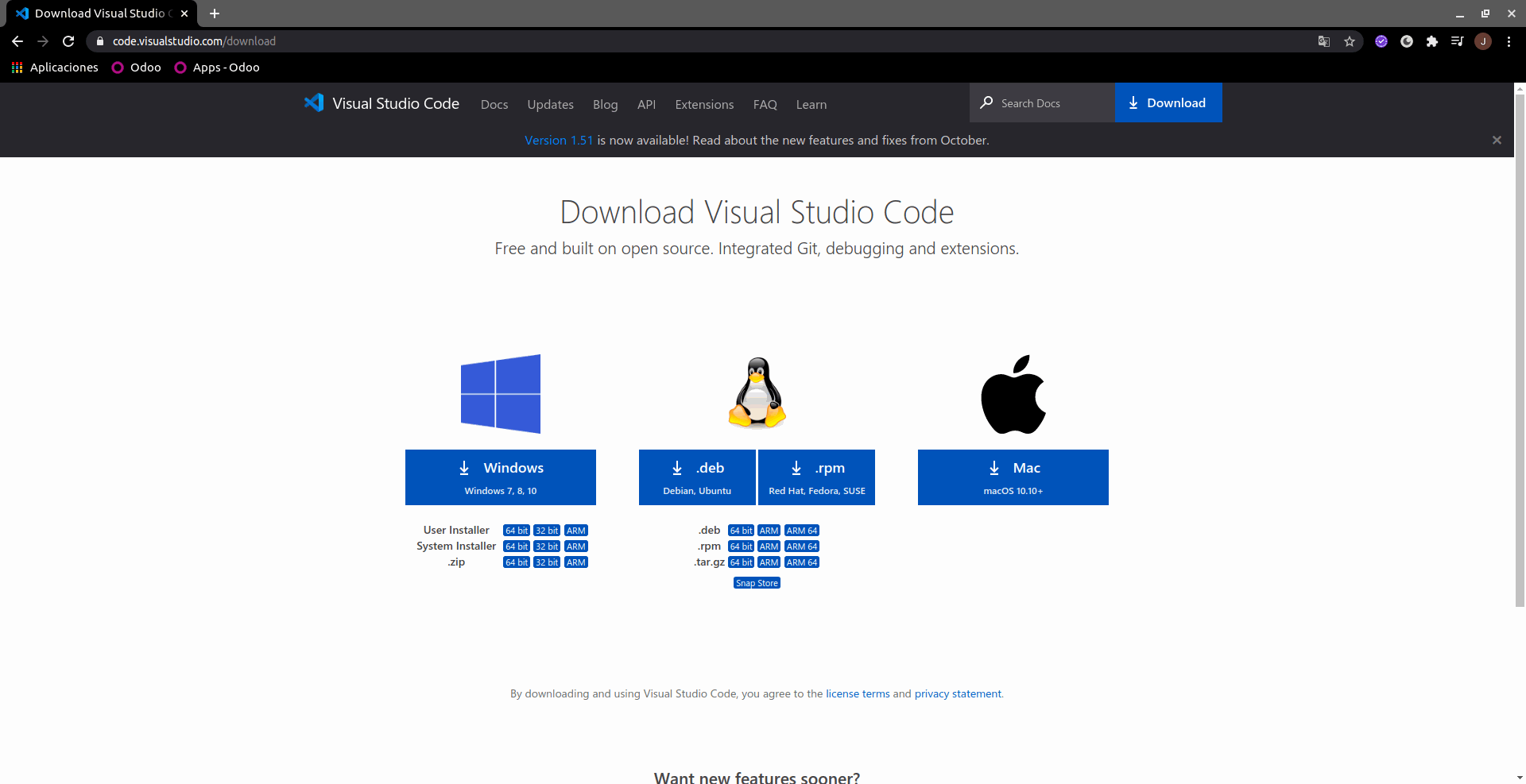Screen dimensions: 1526x784
Task: Click the Visual Studio Code logo icon
Action: click(x=314, y=103)
